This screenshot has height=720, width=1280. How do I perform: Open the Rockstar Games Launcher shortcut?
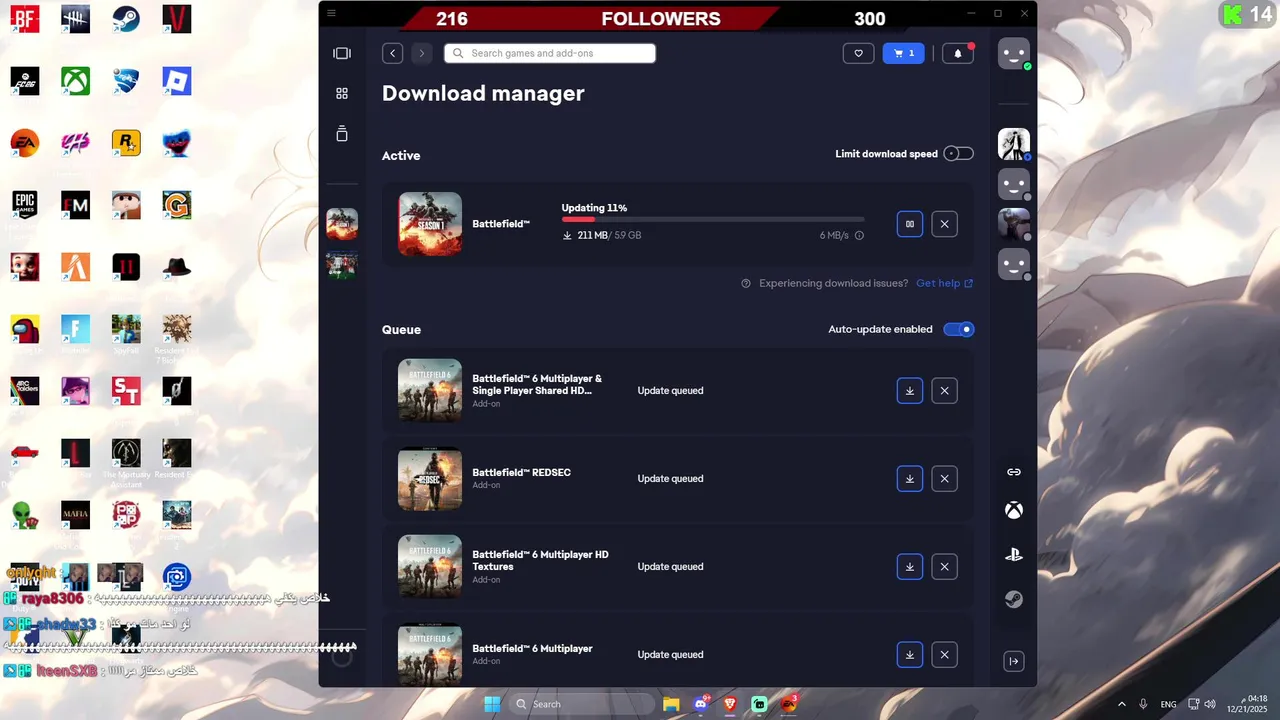[126, 143]
